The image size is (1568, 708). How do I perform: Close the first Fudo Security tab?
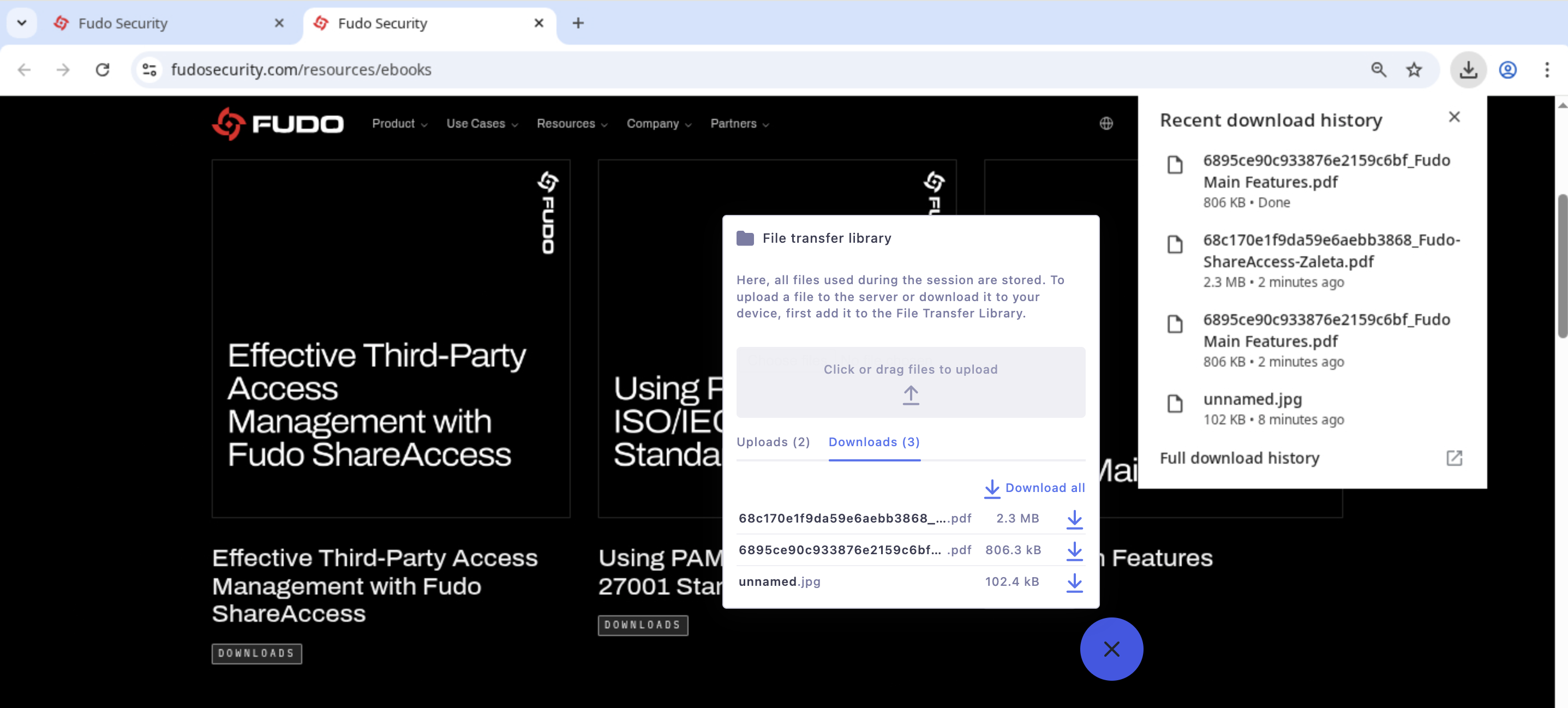[279, 23]
